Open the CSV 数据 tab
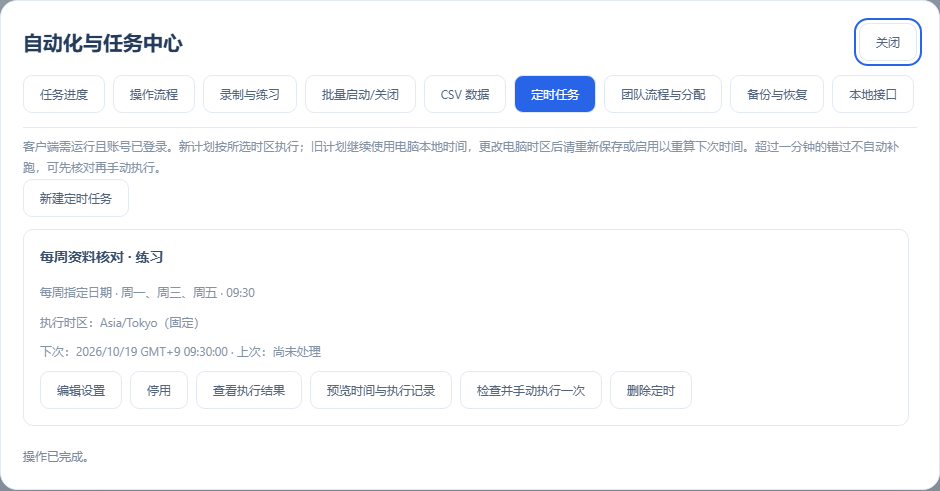The image size is (940, 491). click(465, 94)
